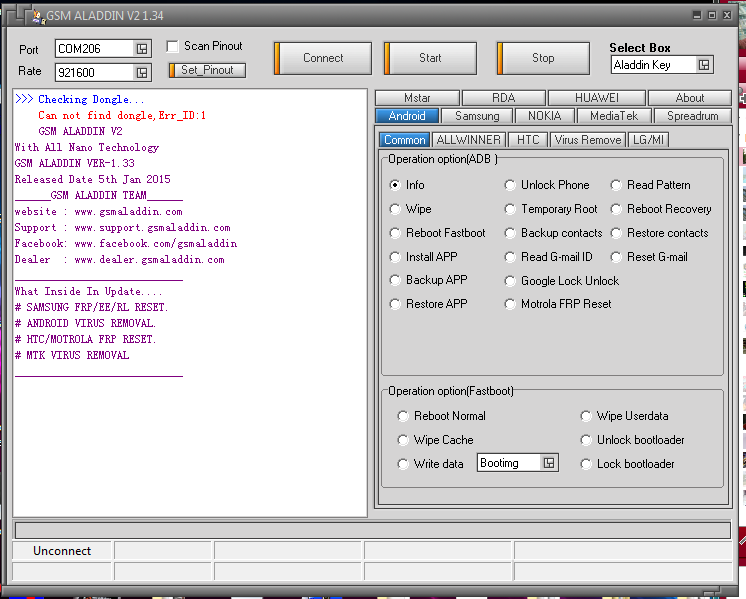Choose the Reboot Fastboot option
746x599 pixels.
point(437,233)
